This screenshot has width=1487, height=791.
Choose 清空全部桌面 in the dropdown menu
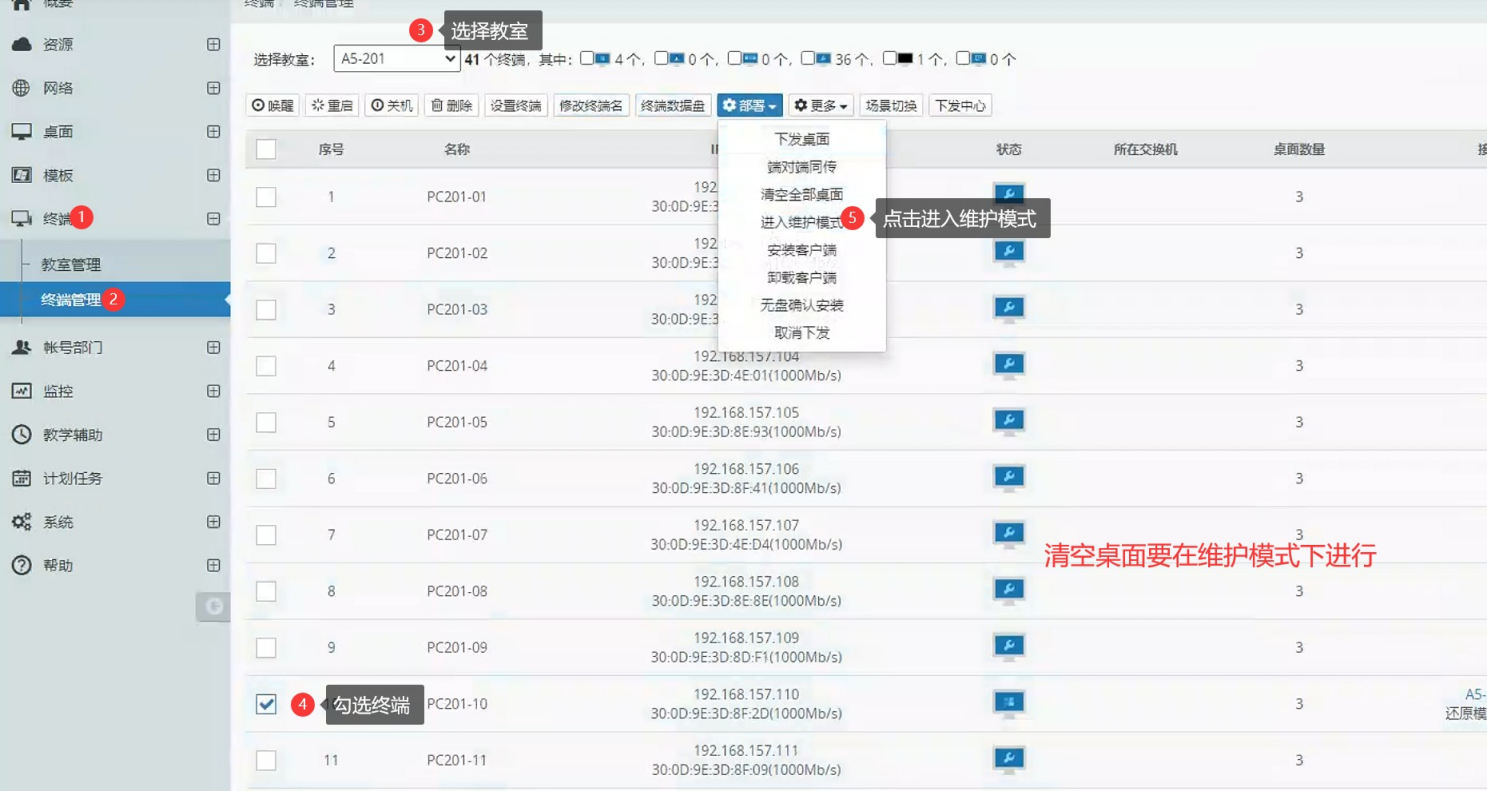(x=801, y=194)
